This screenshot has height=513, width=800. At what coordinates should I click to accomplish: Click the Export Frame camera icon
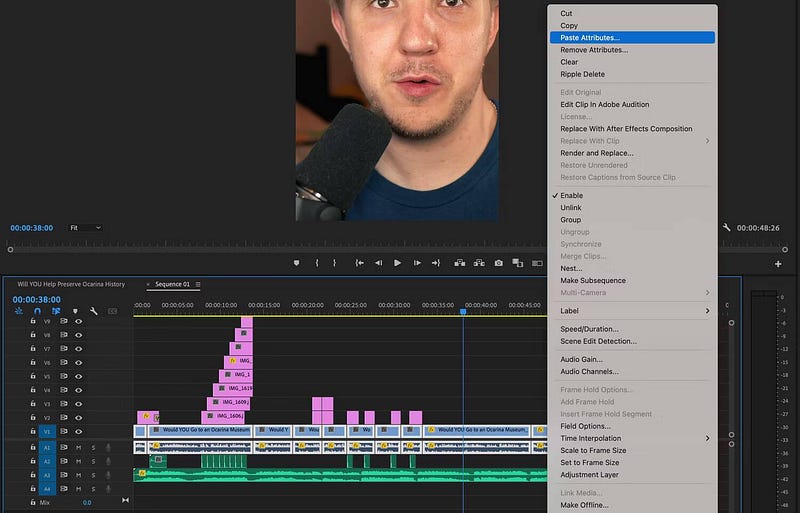[x=498, y=263]
